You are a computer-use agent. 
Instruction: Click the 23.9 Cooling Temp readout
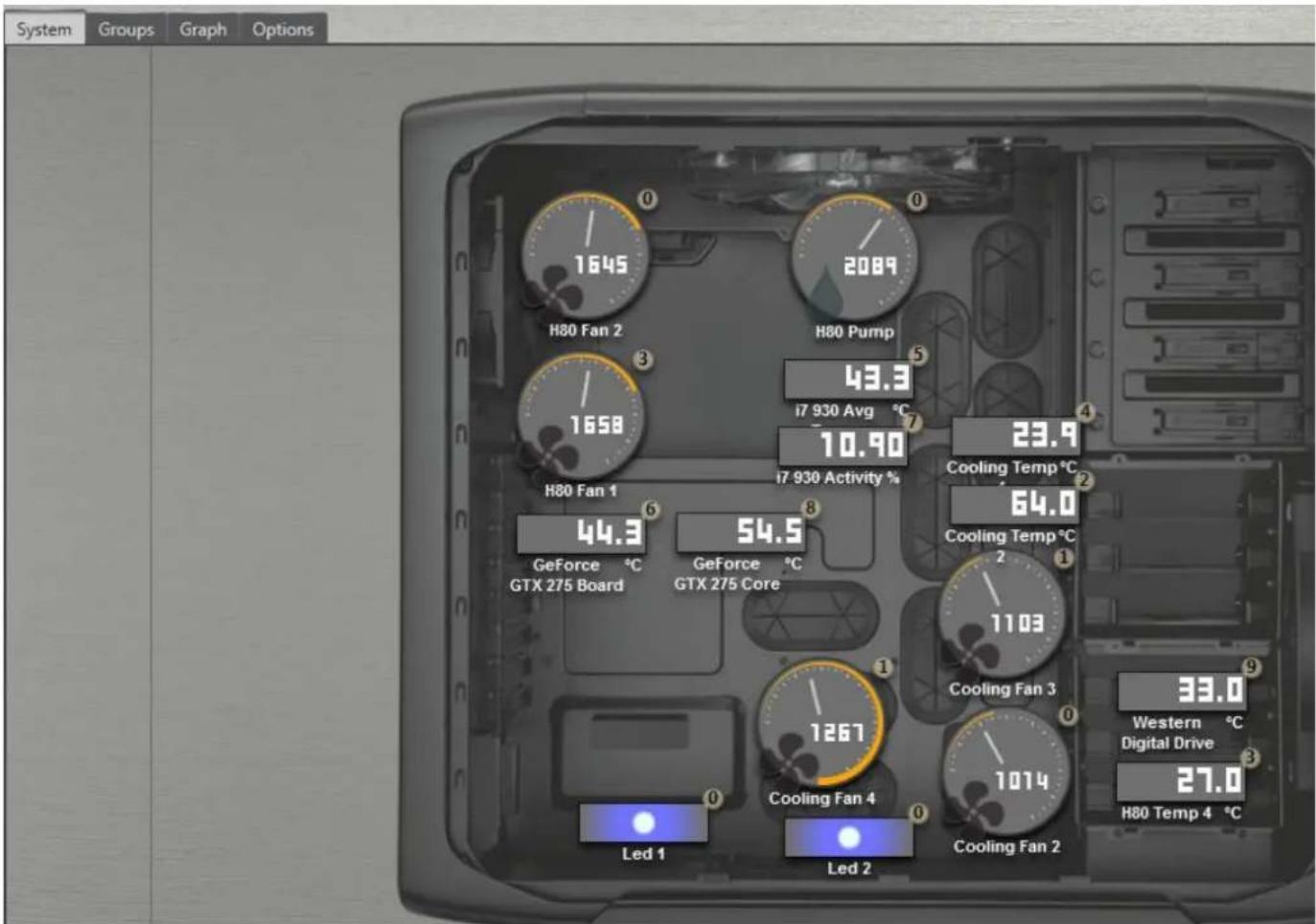point(1016,436)
